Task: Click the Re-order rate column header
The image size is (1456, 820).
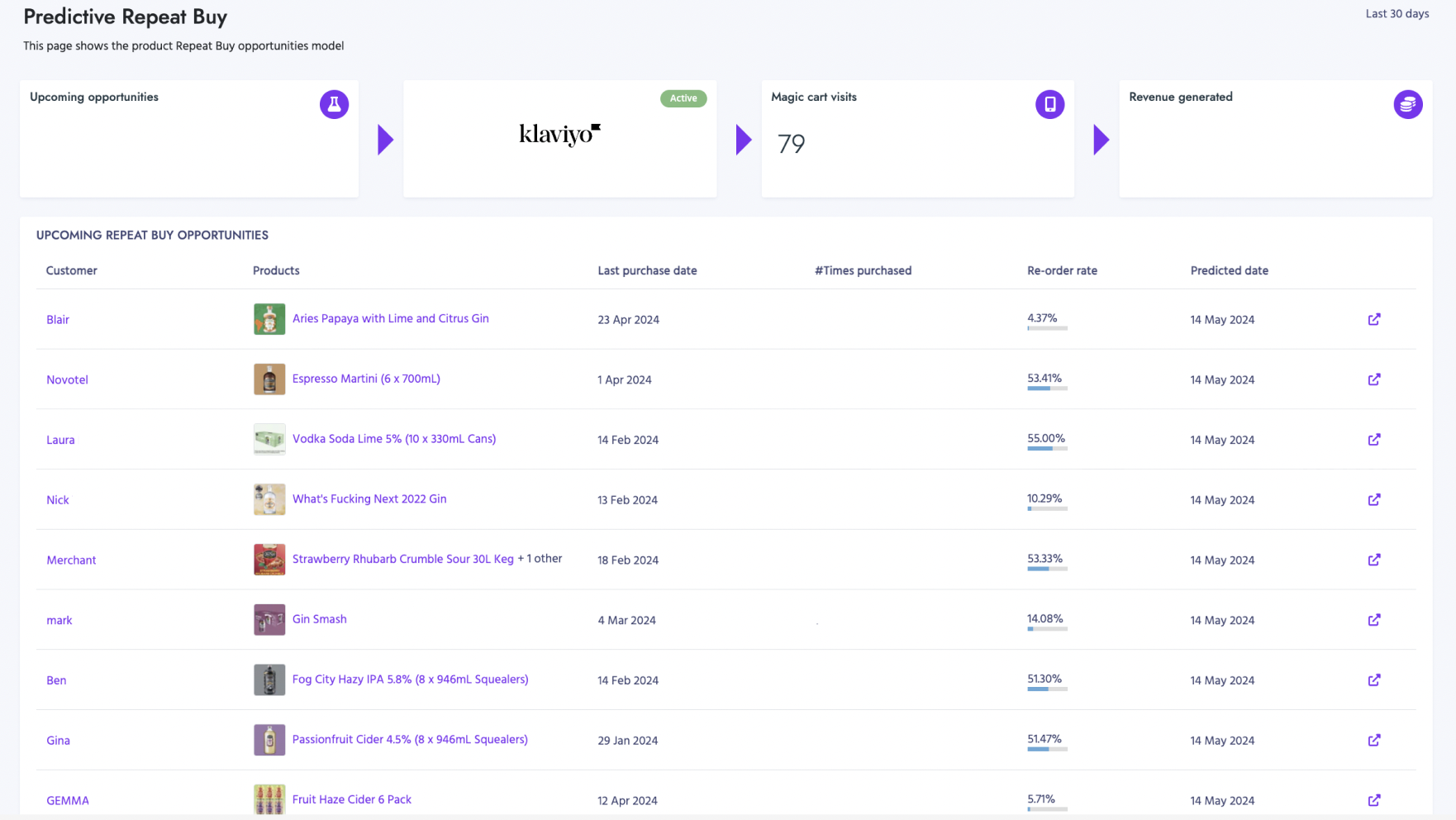Action: [x=1062, y=270]
